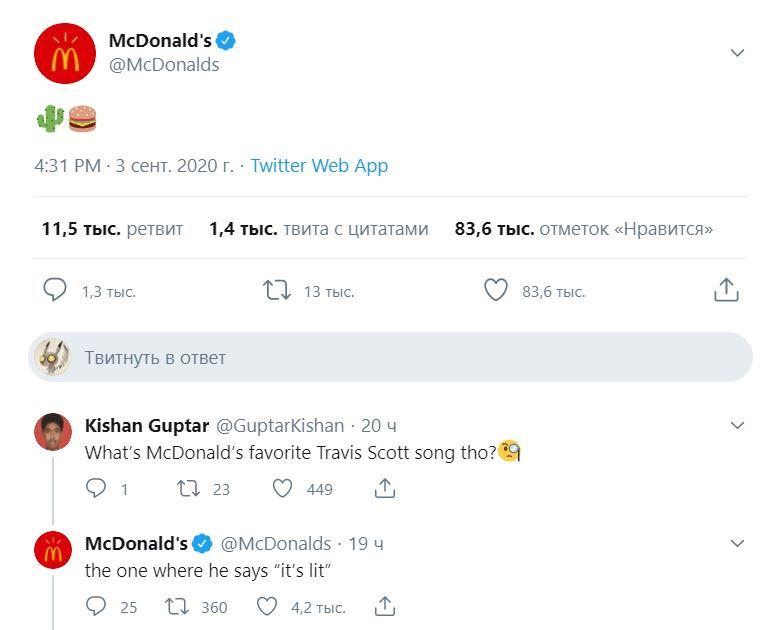Click reply icon on main McDonald's tweet

(55, 291)
